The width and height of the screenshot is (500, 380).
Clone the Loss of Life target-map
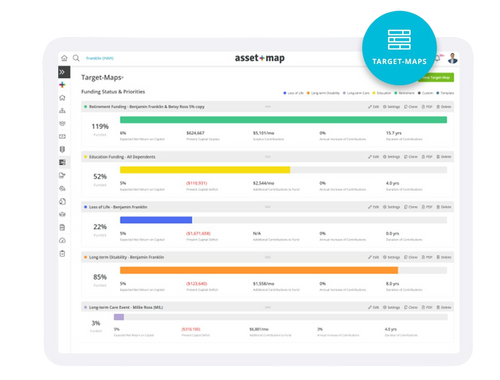411,207
